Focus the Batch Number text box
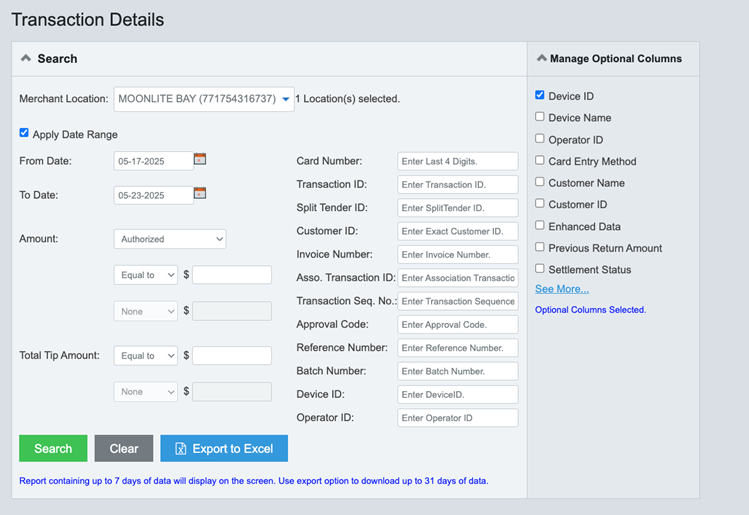Screen dimensions: 749x515 point(457,371)
